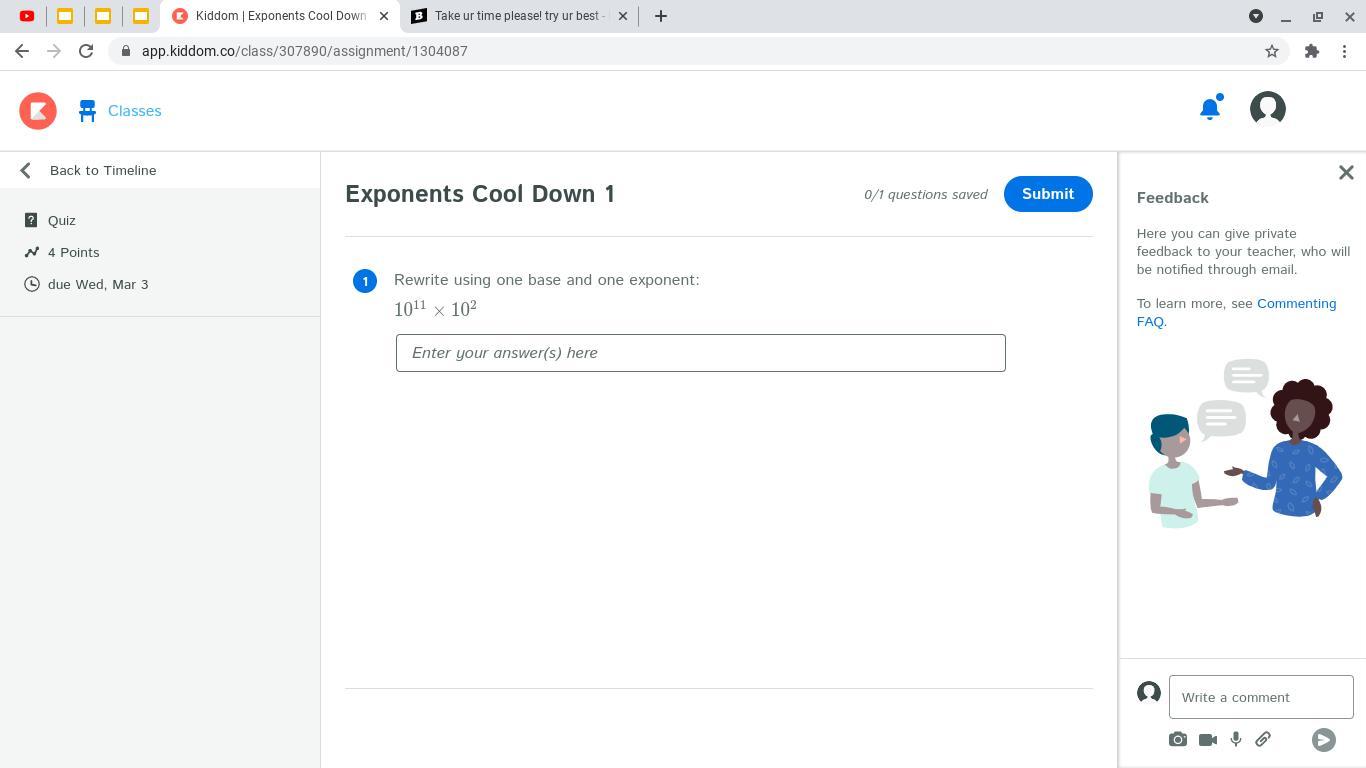Click the commenter avatar beside comment box
This screenshot has height=768, width=1366.
(x=1149, y=692)
